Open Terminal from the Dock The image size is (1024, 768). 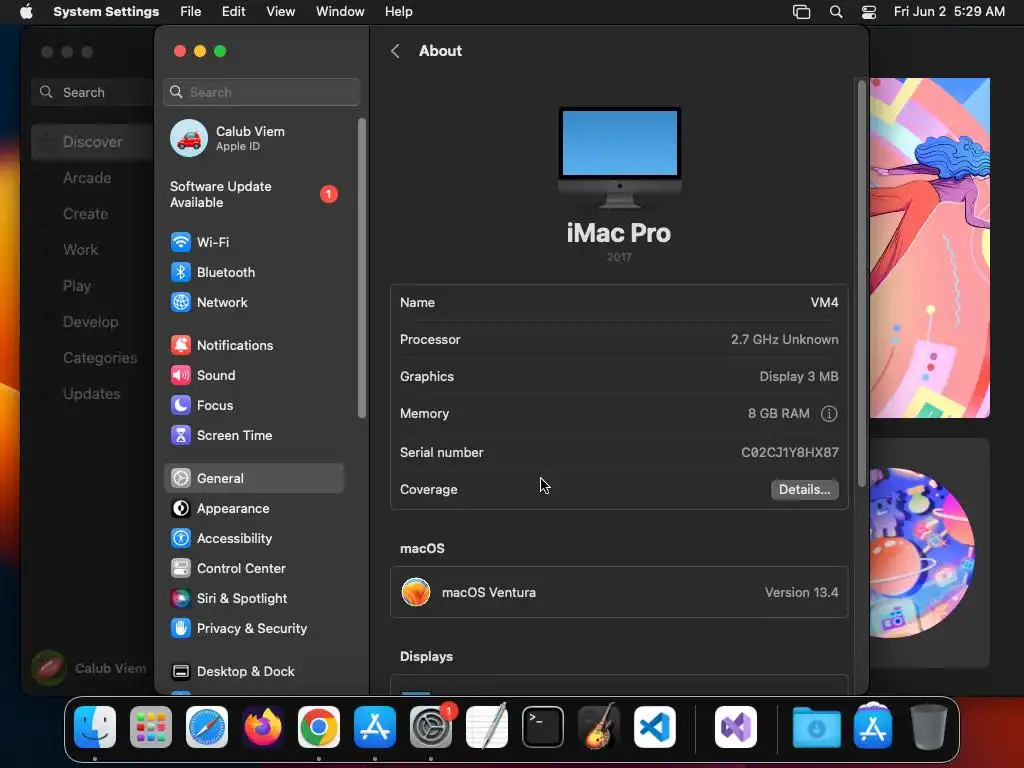point(543,727)
